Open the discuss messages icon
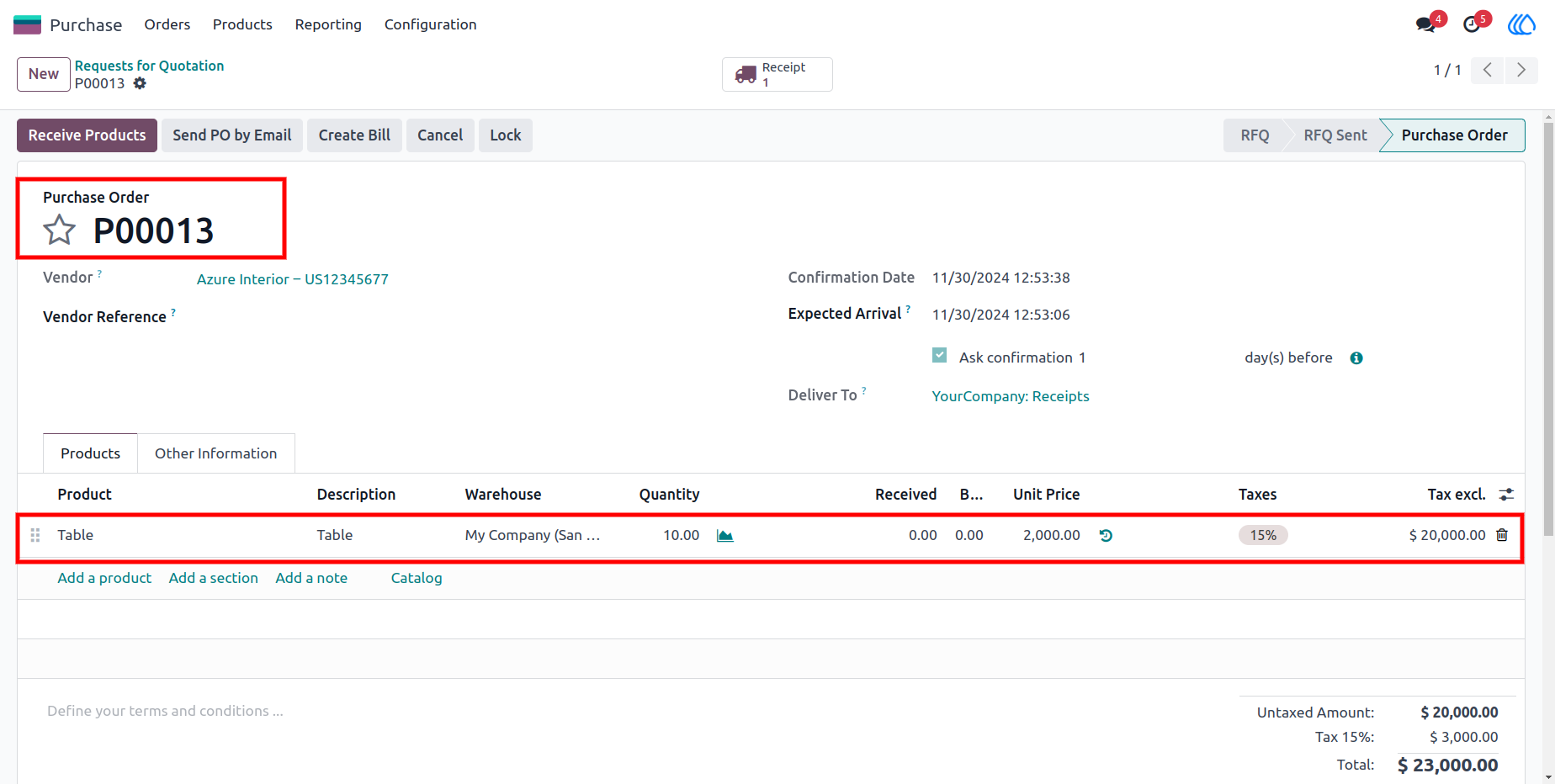The image size is (1555, 784). click(1425, 24)
